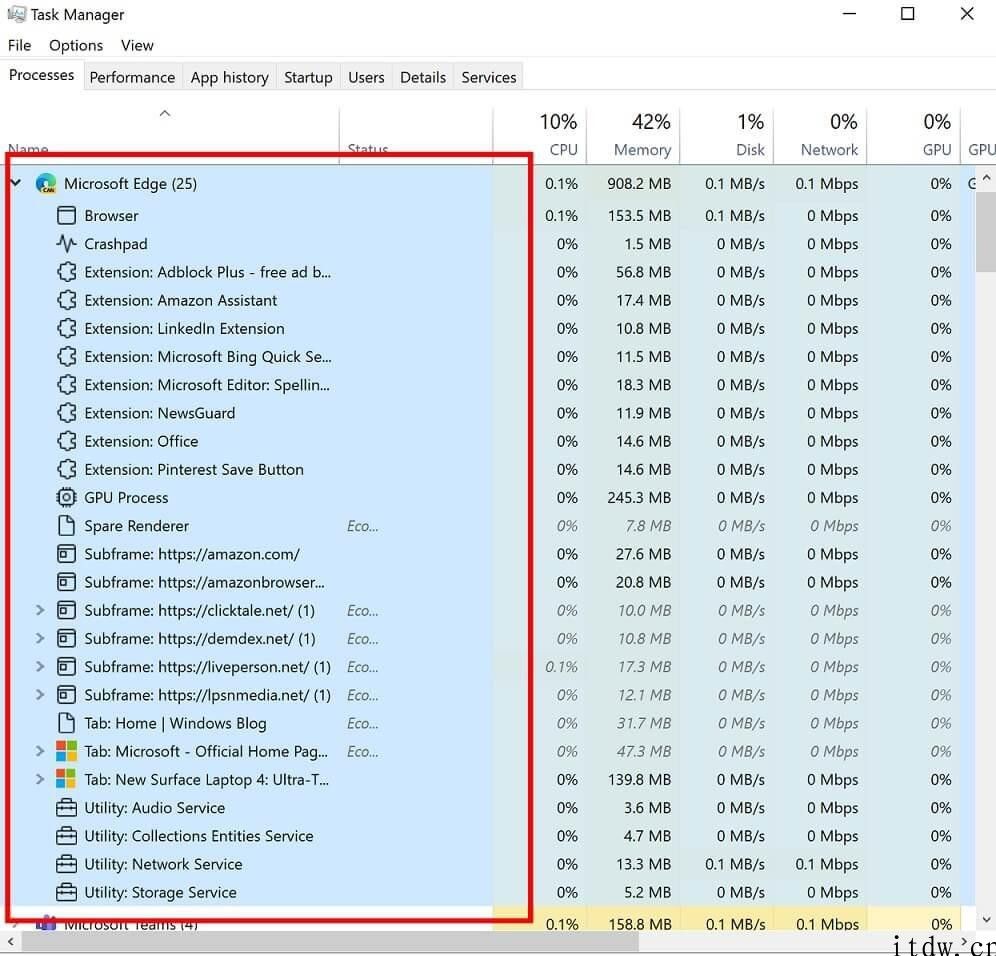
Task: Select the Spare Renderer row text
Action: (x=137, y=525)
